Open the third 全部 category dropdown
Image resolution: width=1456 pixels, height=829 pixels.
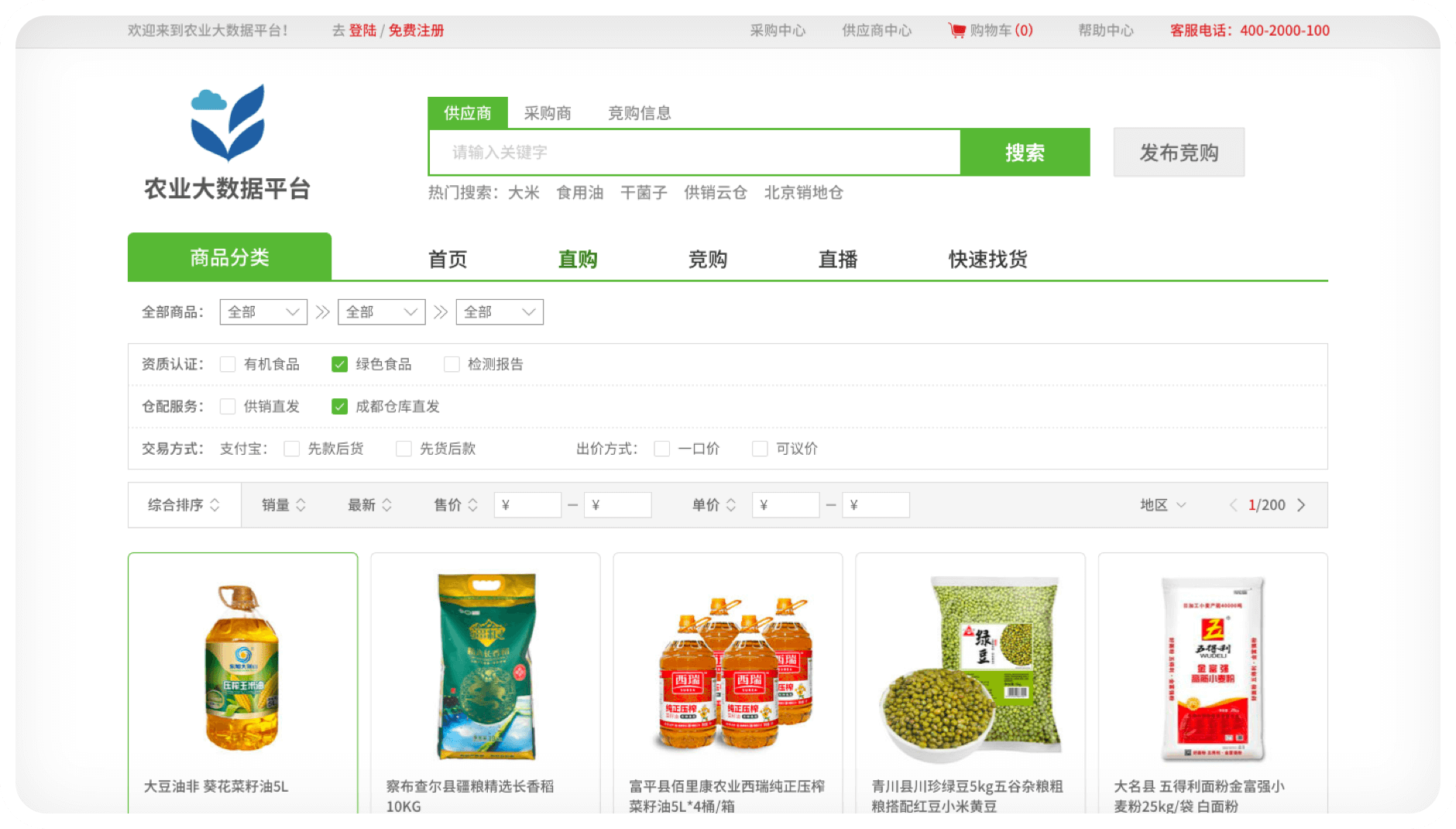pyautogui.click(x=500, y=312)
